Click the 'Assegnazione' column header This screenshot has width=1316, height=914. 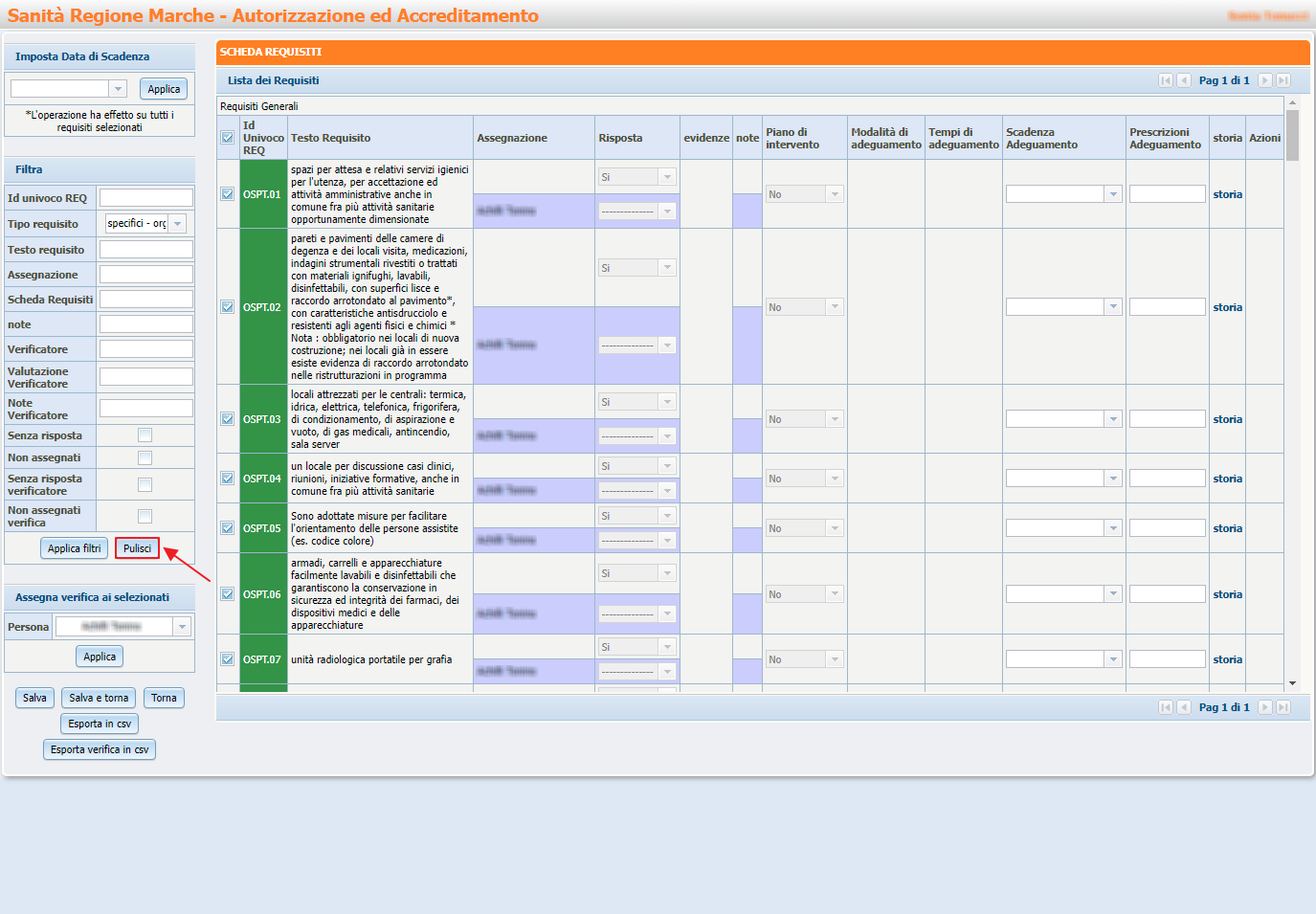tap(512, 139)
